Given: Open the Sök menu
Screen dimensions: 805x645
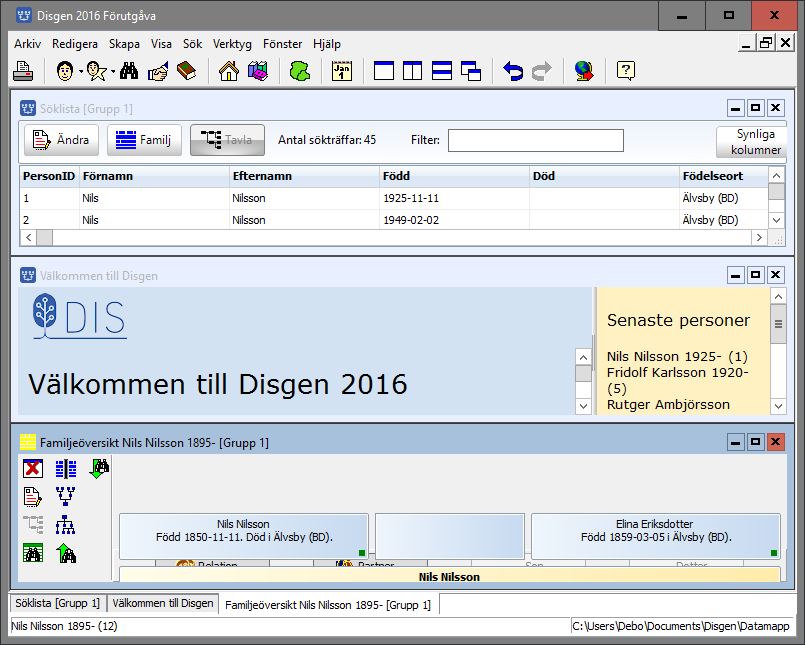Looking at the screenshot, I should [x=193, y=44].
